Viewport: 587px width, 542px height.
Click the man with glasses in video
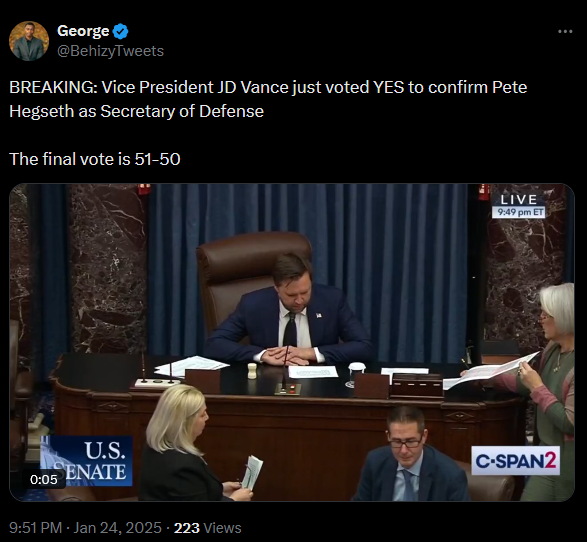[411, 454]
